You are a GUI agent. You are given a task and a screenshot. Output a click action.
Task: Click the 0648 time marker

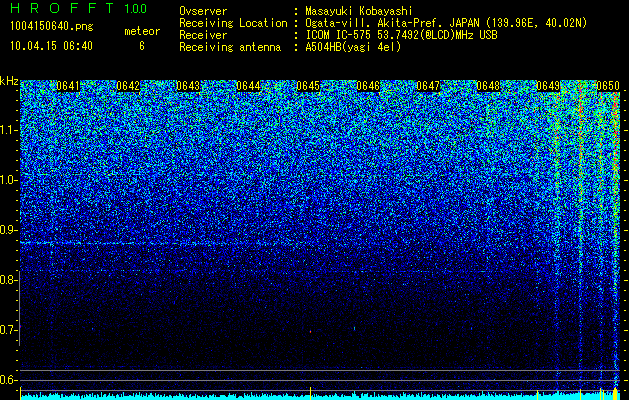coord(488,86)
